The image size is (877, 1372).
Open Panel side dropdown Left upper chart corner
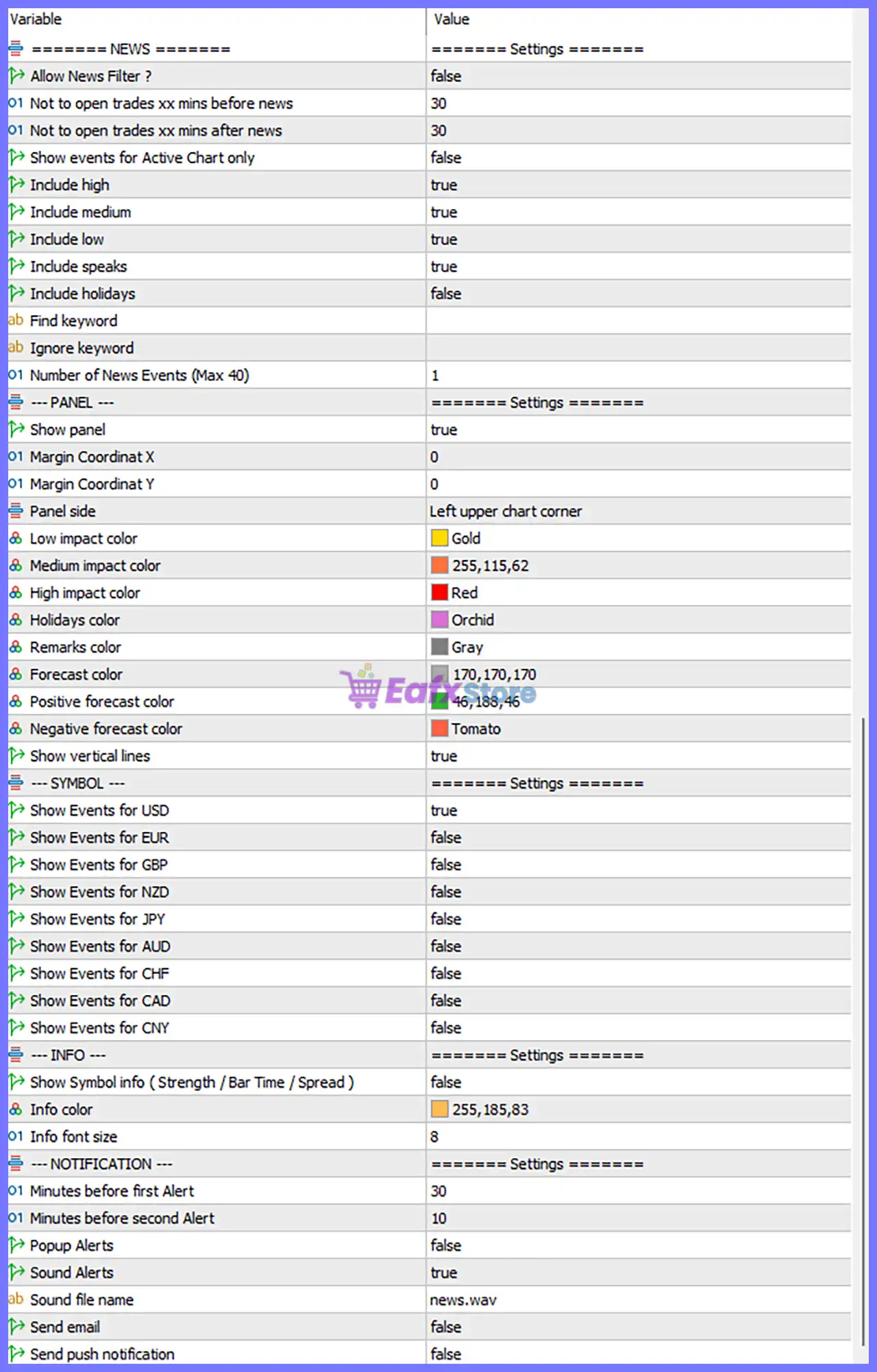[x=639, y=511]
